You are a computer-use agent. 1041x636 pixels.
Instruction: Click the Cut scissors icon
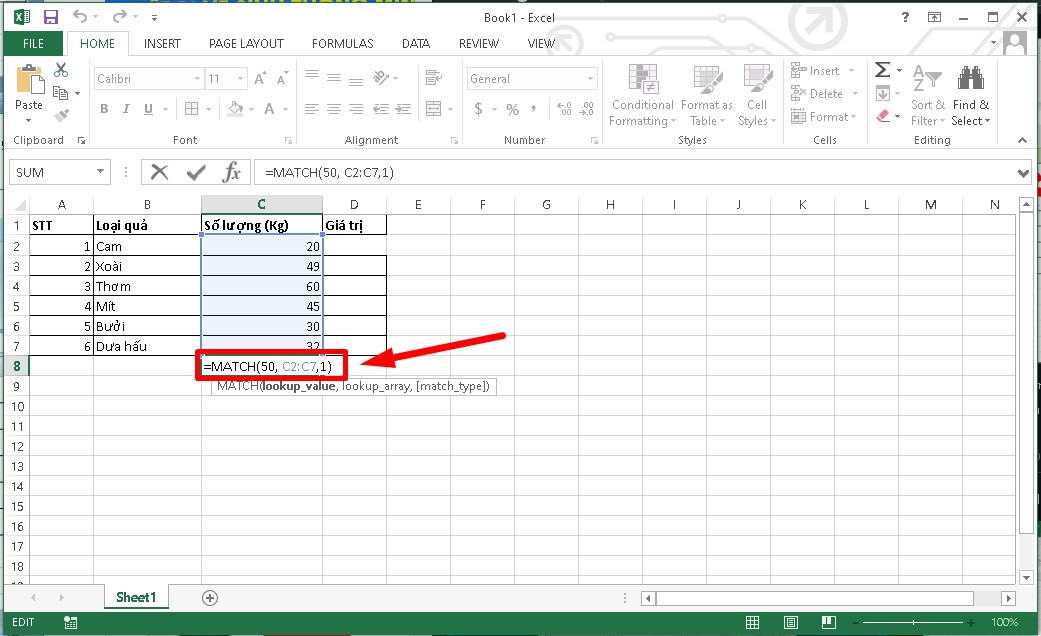click(61, 70)
